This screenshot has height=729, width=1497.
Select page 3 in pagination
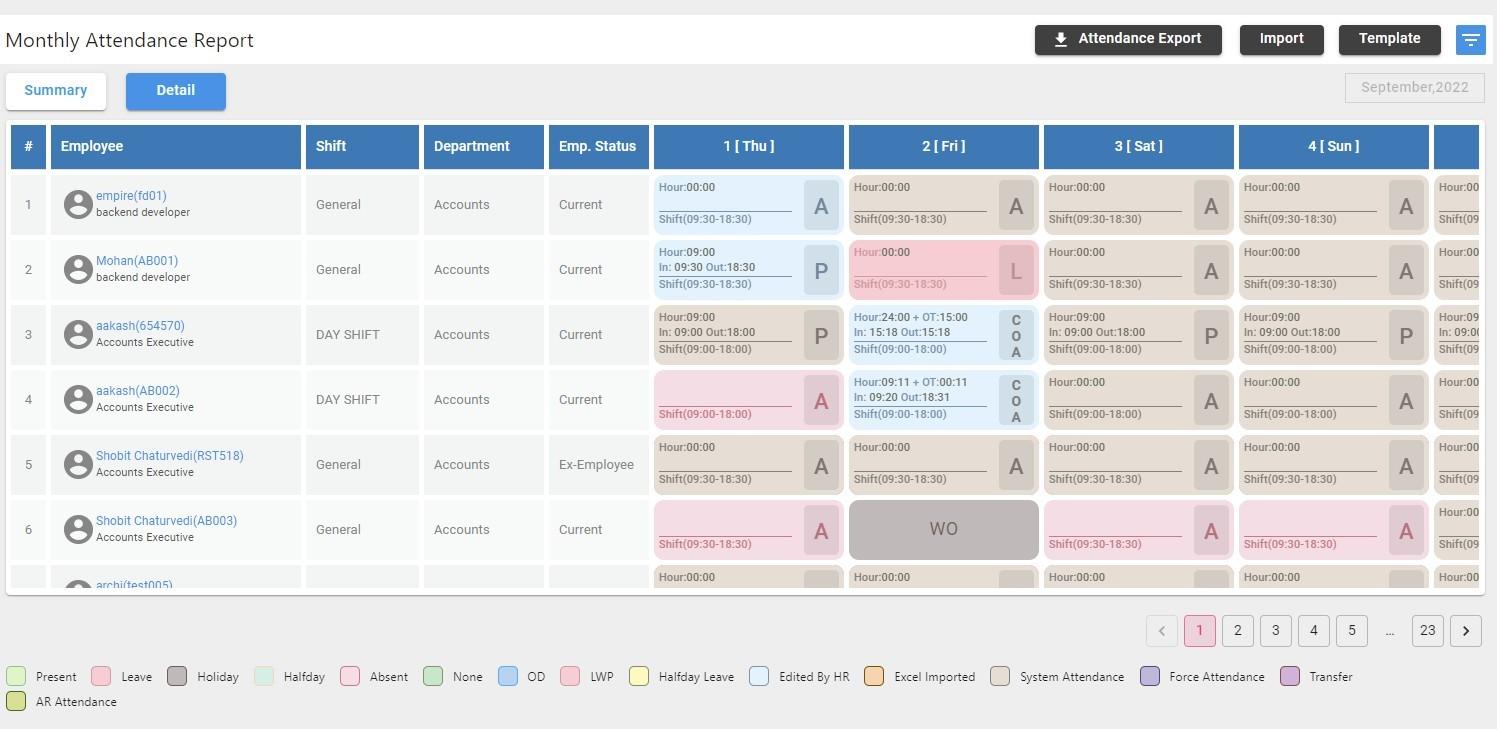pos(1276,630)
